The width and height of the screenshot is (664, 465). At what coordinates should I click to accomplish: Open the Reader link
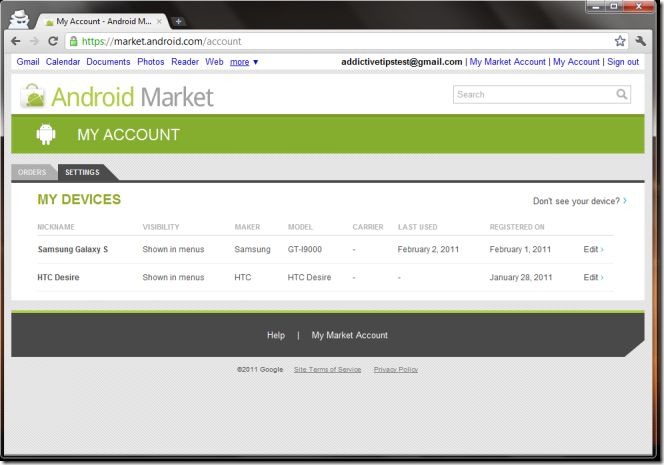click(185, 62)
